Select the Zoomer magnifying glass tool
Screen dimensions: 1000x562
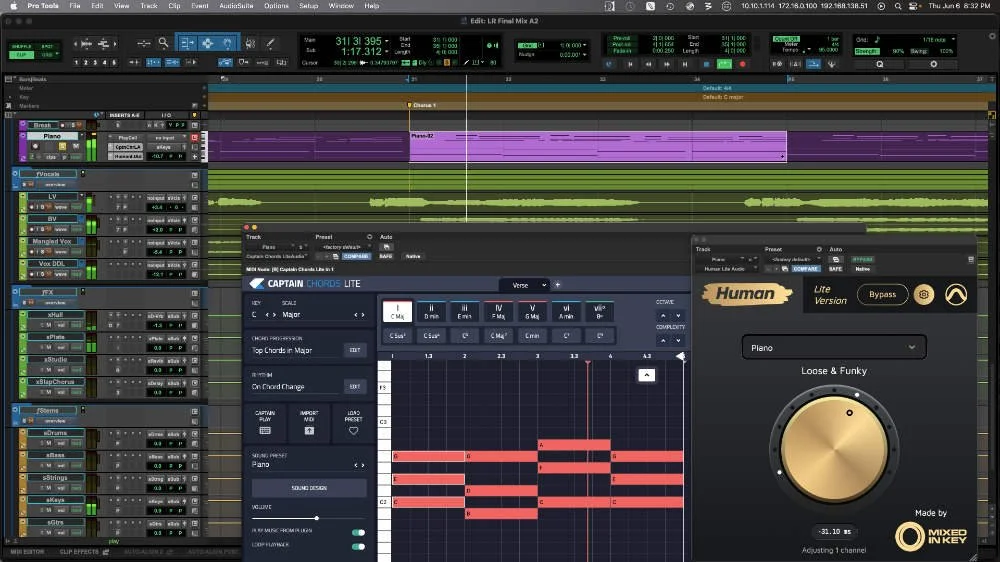163,43
